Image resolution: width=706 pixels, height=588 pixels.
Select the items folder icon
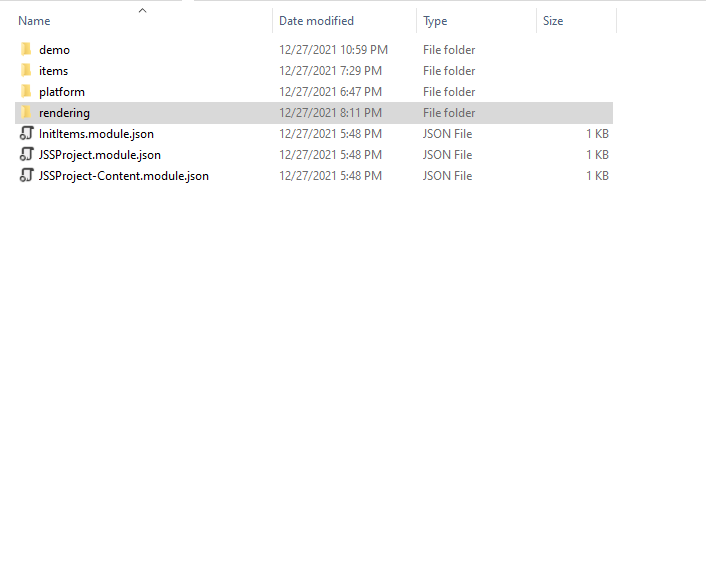pos(26,70)
